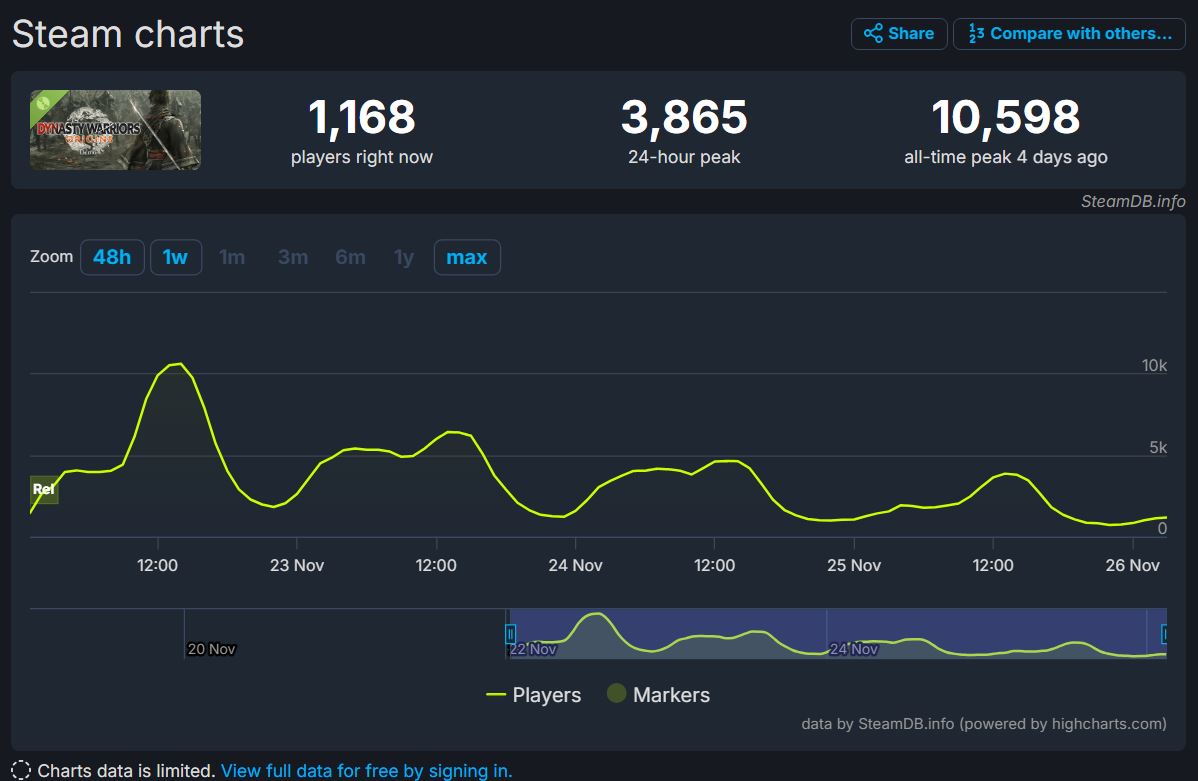The width and height of the screenshot is (1198, 781).
Task: Set chart zoom to 48h
Action: (112, 257)
